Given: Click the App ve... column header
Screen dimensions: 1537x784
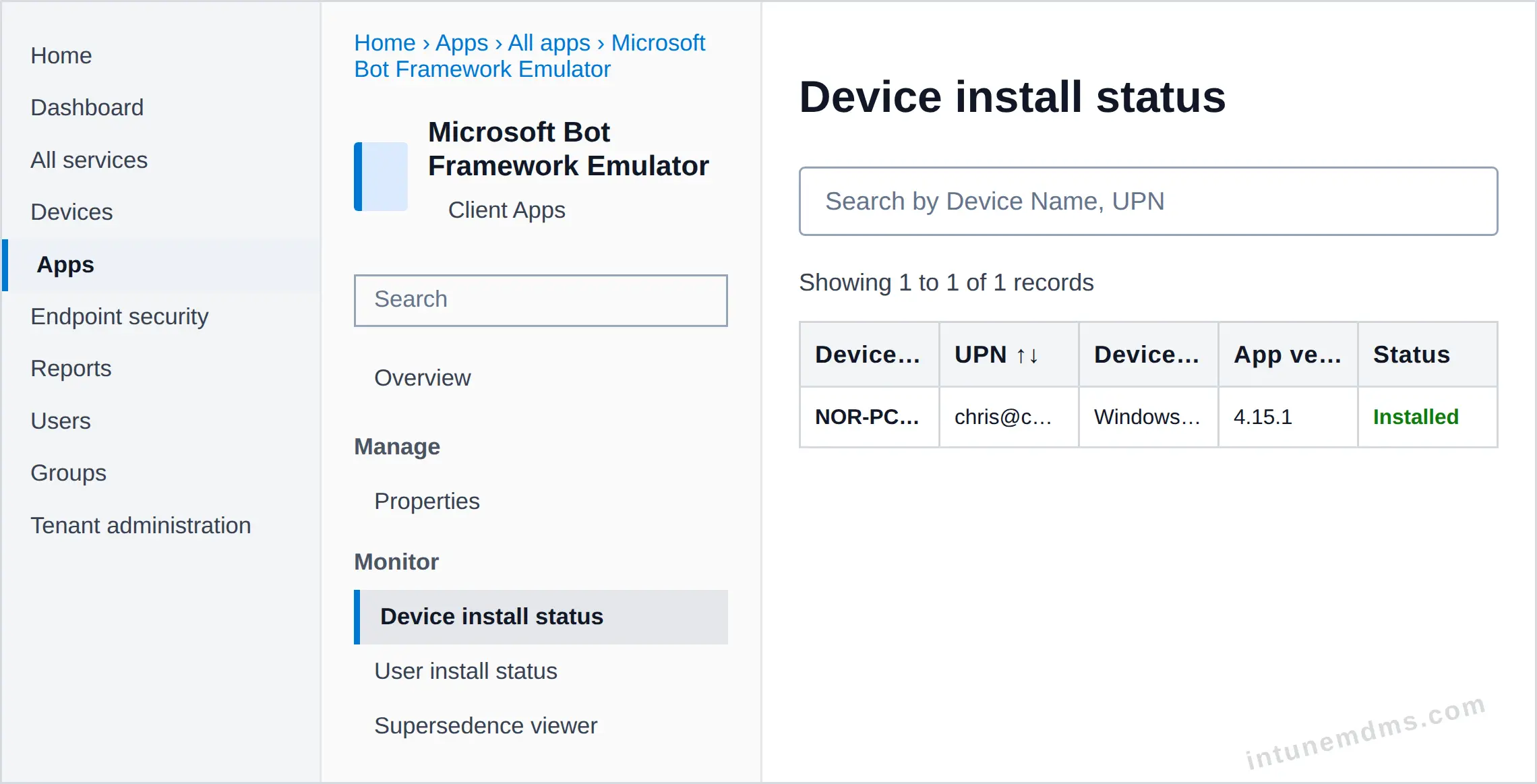Looking at the screenshot, I should [x=1288, y=355].
